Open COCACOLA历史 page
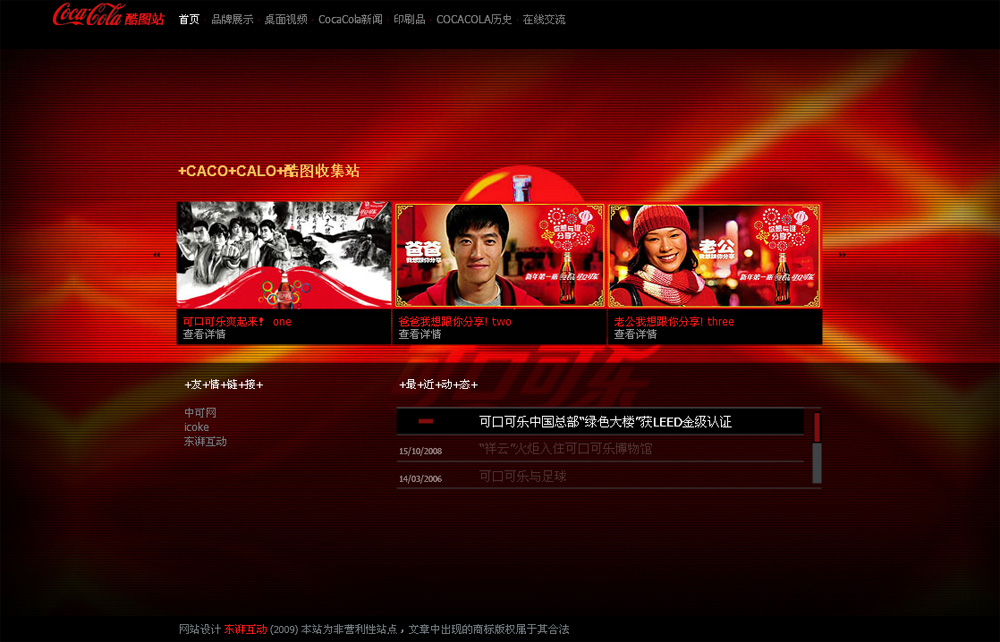Screen dimensions: 1000x642 click(474, 20)
